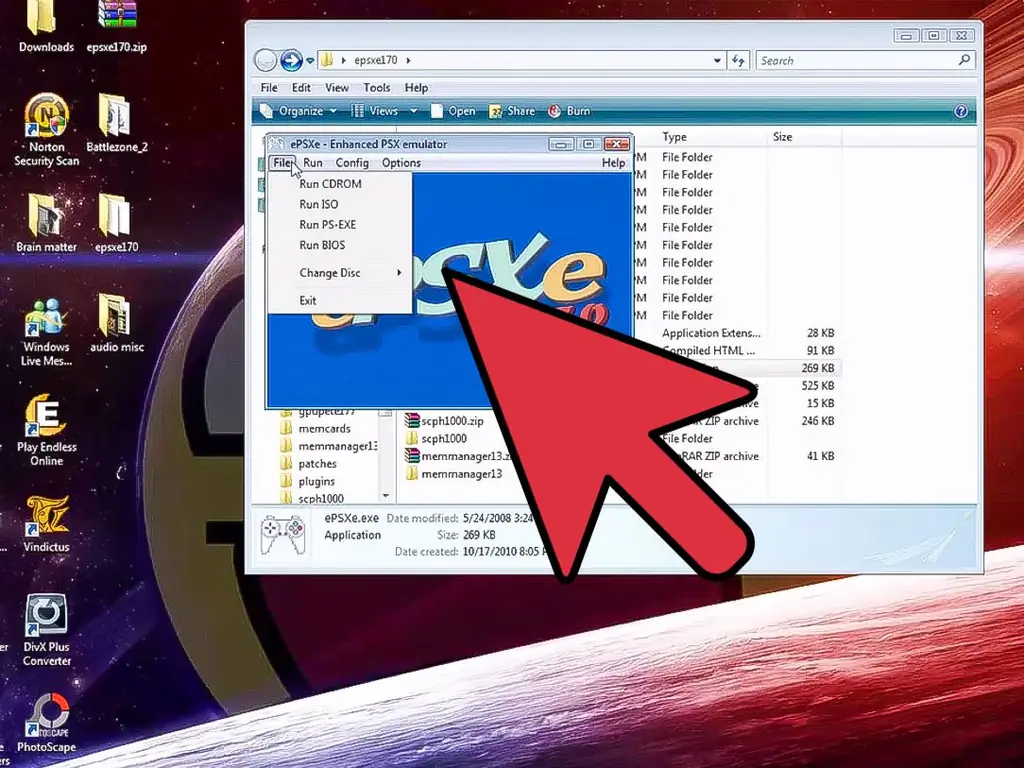Open the ePSXe File menu
This screenshot has width=1024, height=768.
(283, 163)
